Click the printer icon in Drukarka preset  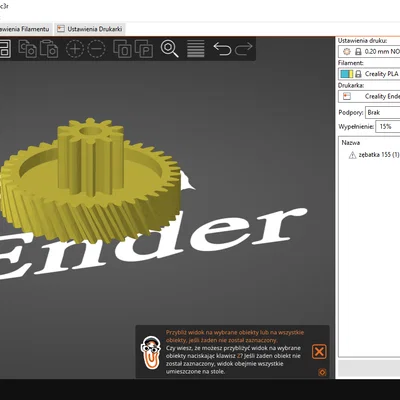coord(347,96)
